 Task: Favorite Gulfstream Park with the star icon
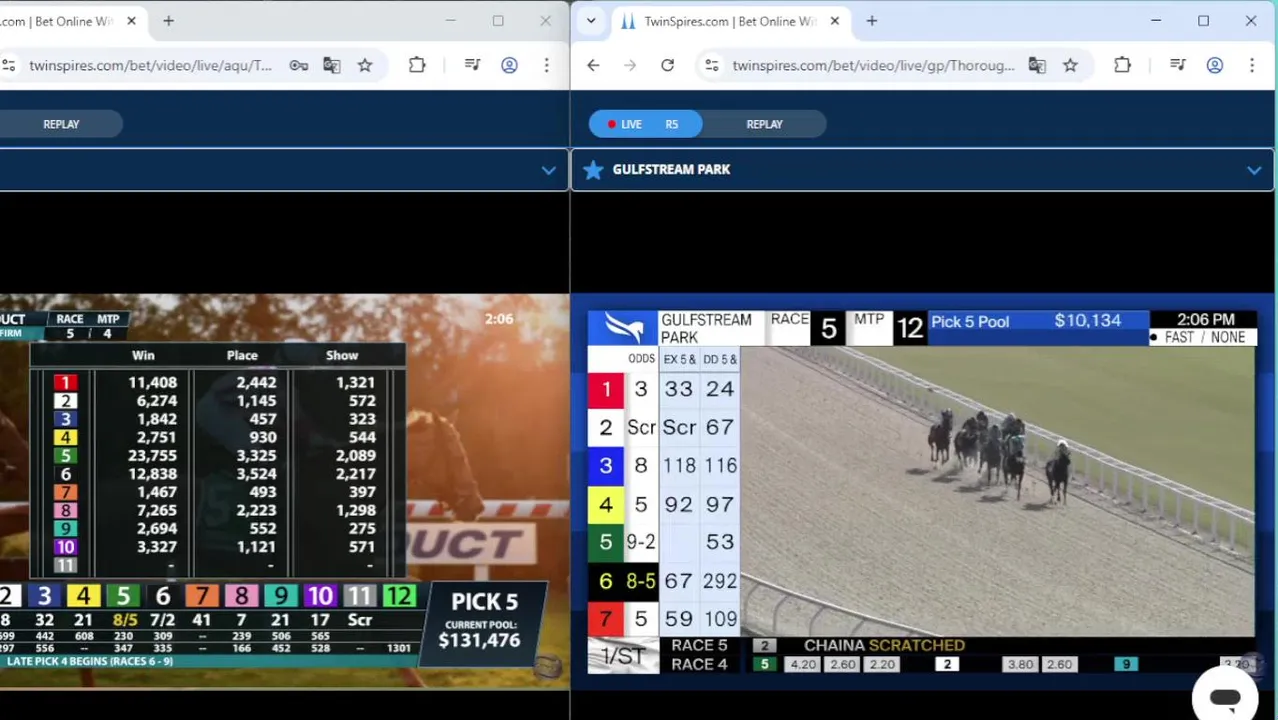[593, 169]
